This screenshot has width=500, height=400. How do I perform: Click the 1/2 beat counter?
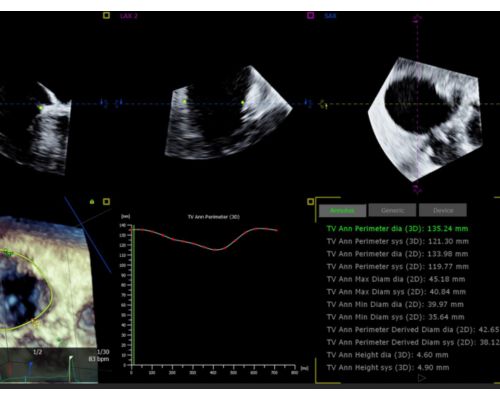[37, 352]
